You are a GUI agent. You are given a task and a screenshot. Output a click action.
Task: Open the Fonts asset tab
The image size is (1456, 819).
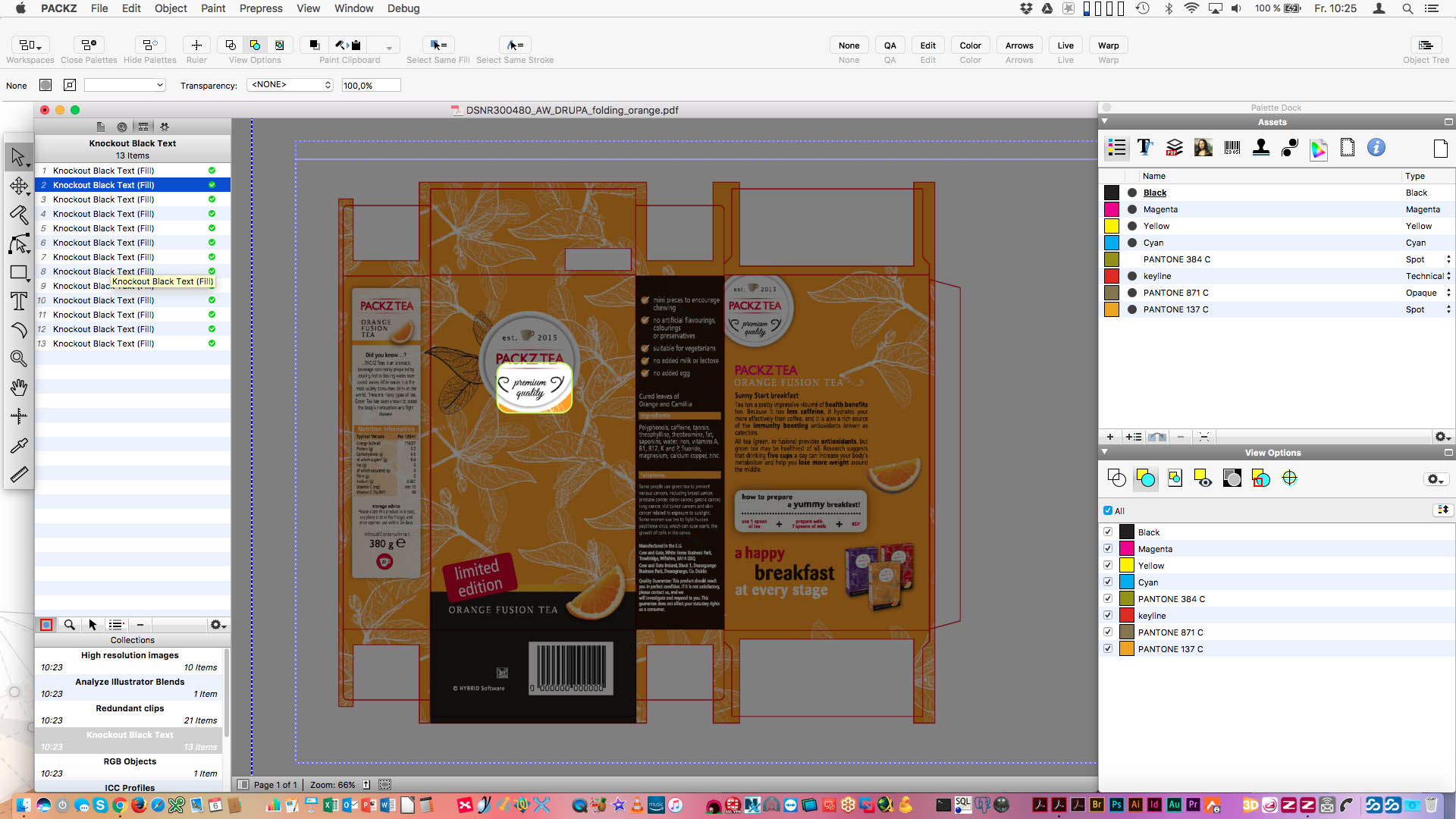pos(1145,148)
